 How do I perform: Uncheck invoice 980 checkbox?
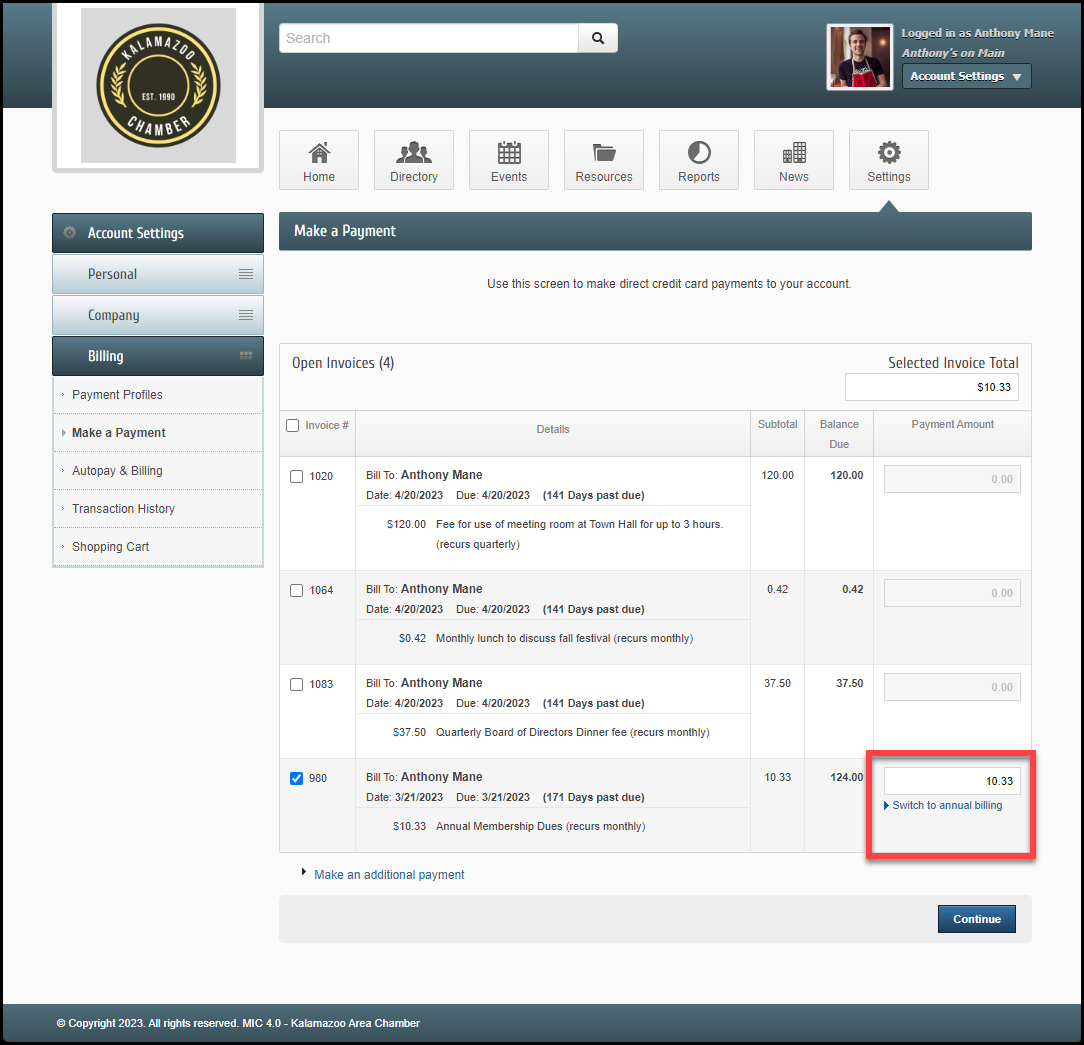coord(296,779)
